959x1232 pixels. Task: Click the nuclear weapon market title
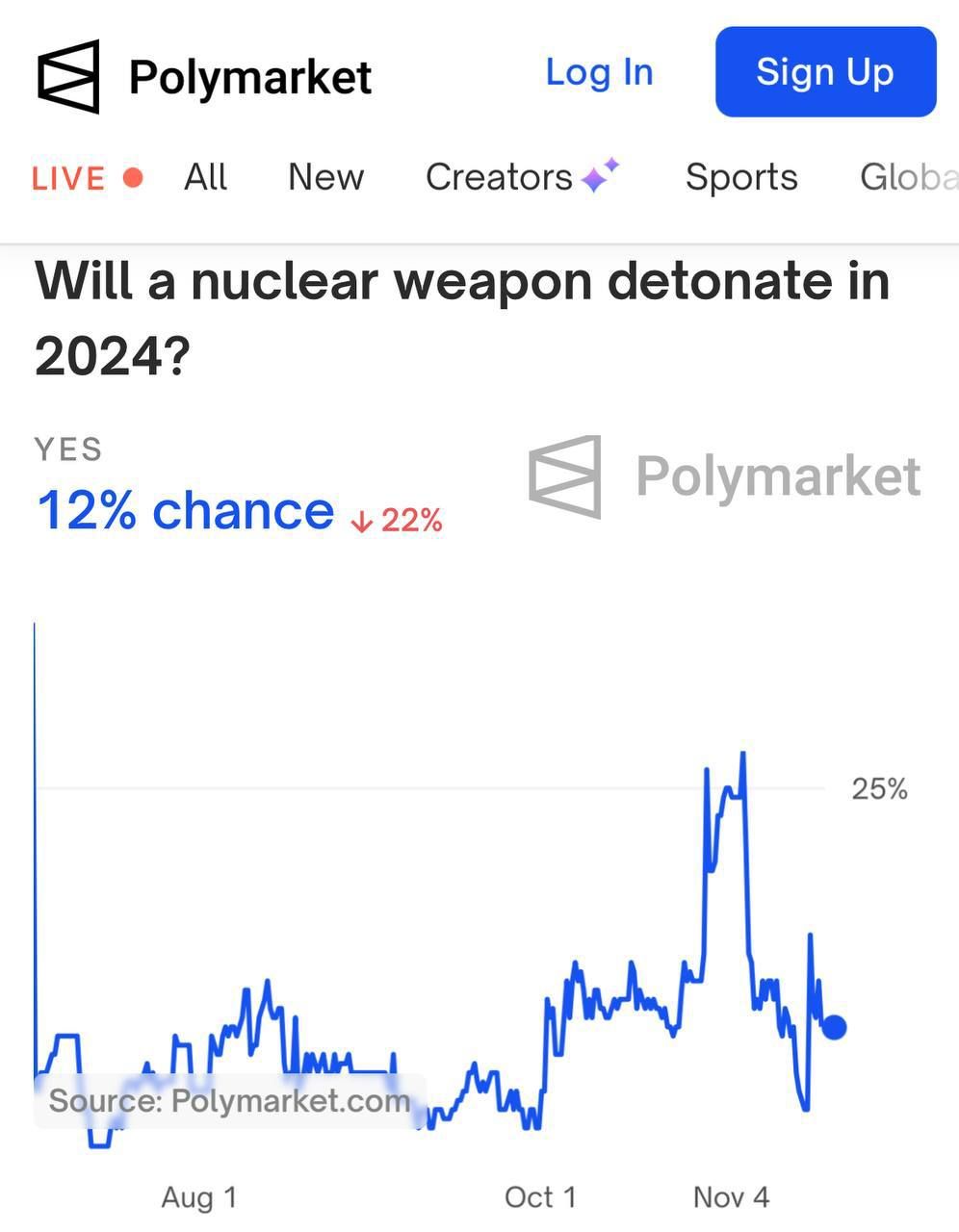click(462, 319)
